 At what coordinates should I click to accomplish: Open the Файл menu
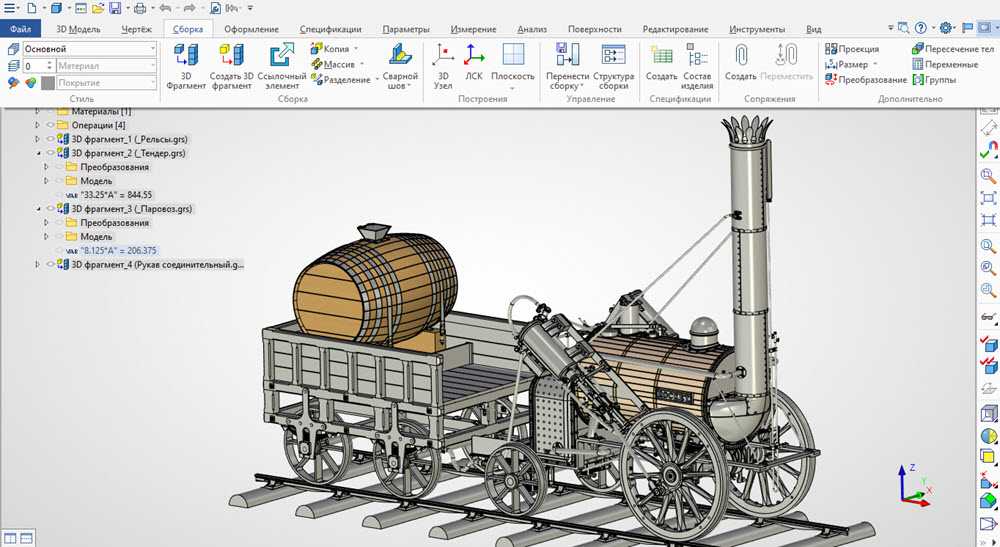click(21, 29)
